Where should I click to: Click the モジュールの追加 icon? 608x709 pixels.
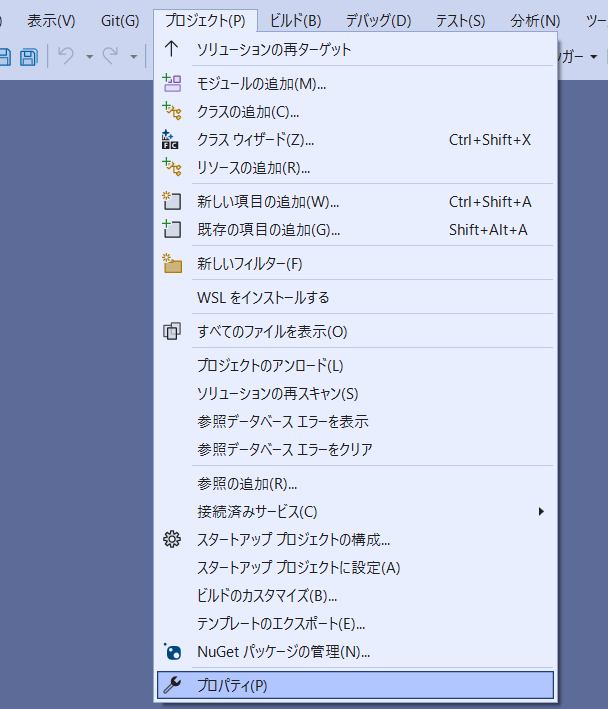coord(172,84)
